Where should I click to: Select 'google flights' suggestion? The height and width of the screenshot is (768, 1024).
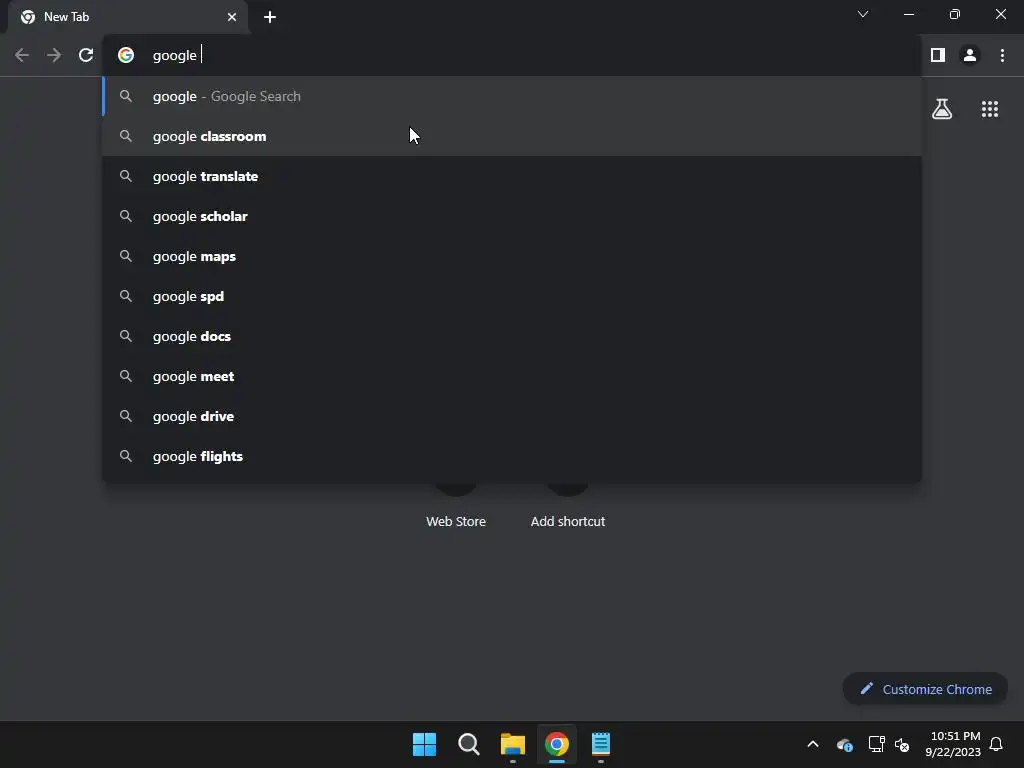pos(512,456)
